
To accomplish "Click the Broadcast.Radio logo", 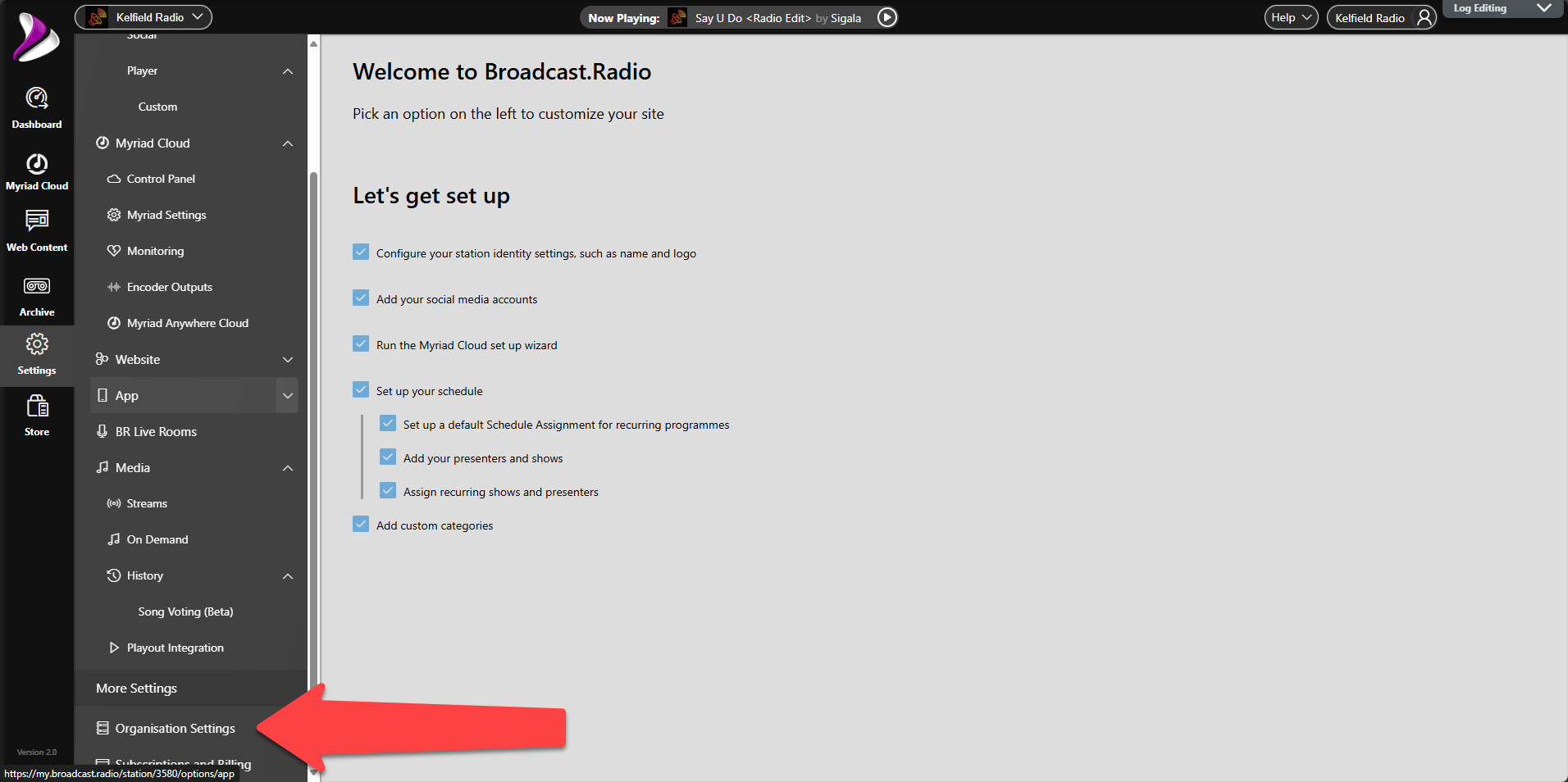I will (36, 38).
